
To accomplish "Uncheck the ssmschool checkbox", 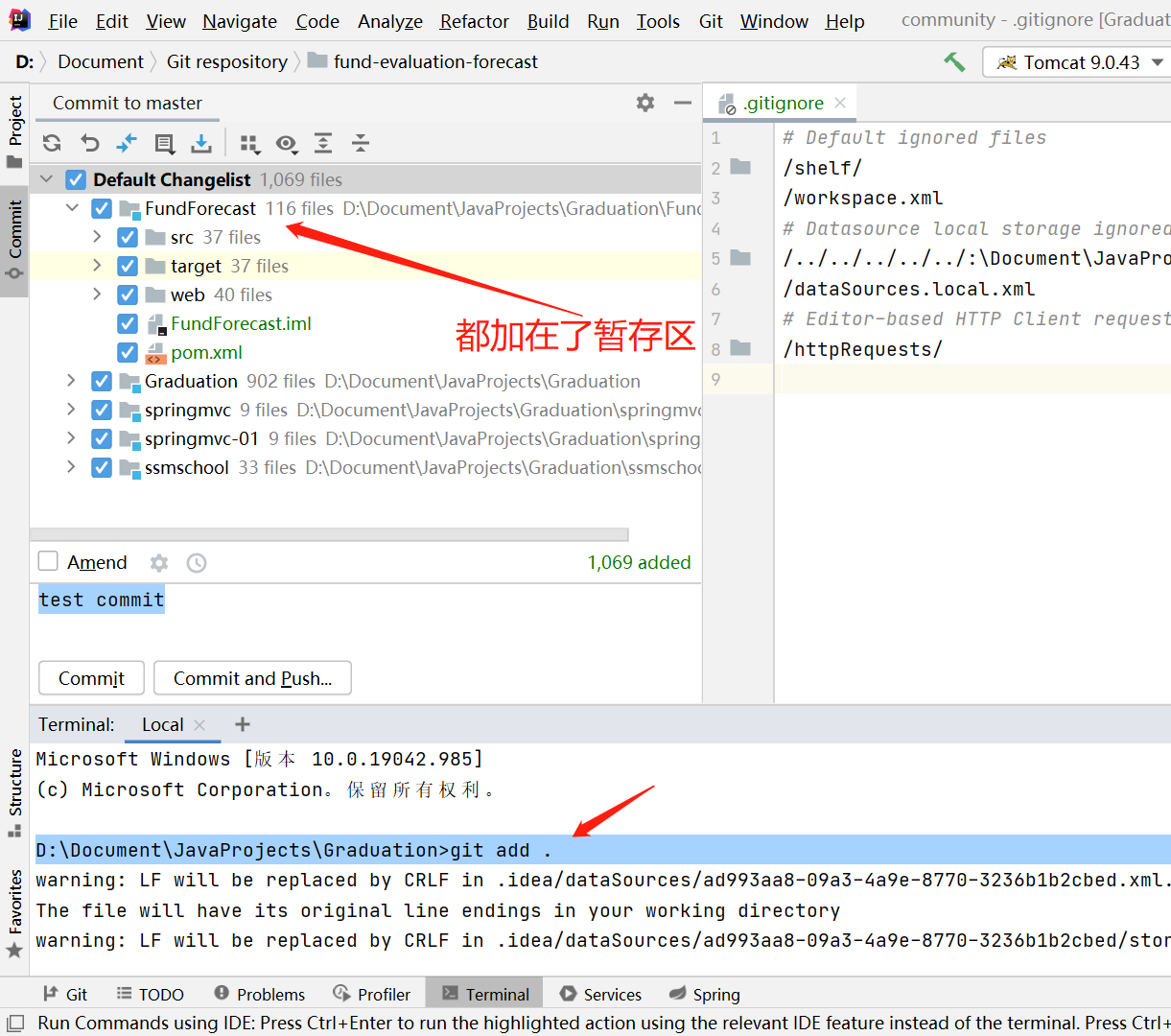I will (x=102, y=467).
